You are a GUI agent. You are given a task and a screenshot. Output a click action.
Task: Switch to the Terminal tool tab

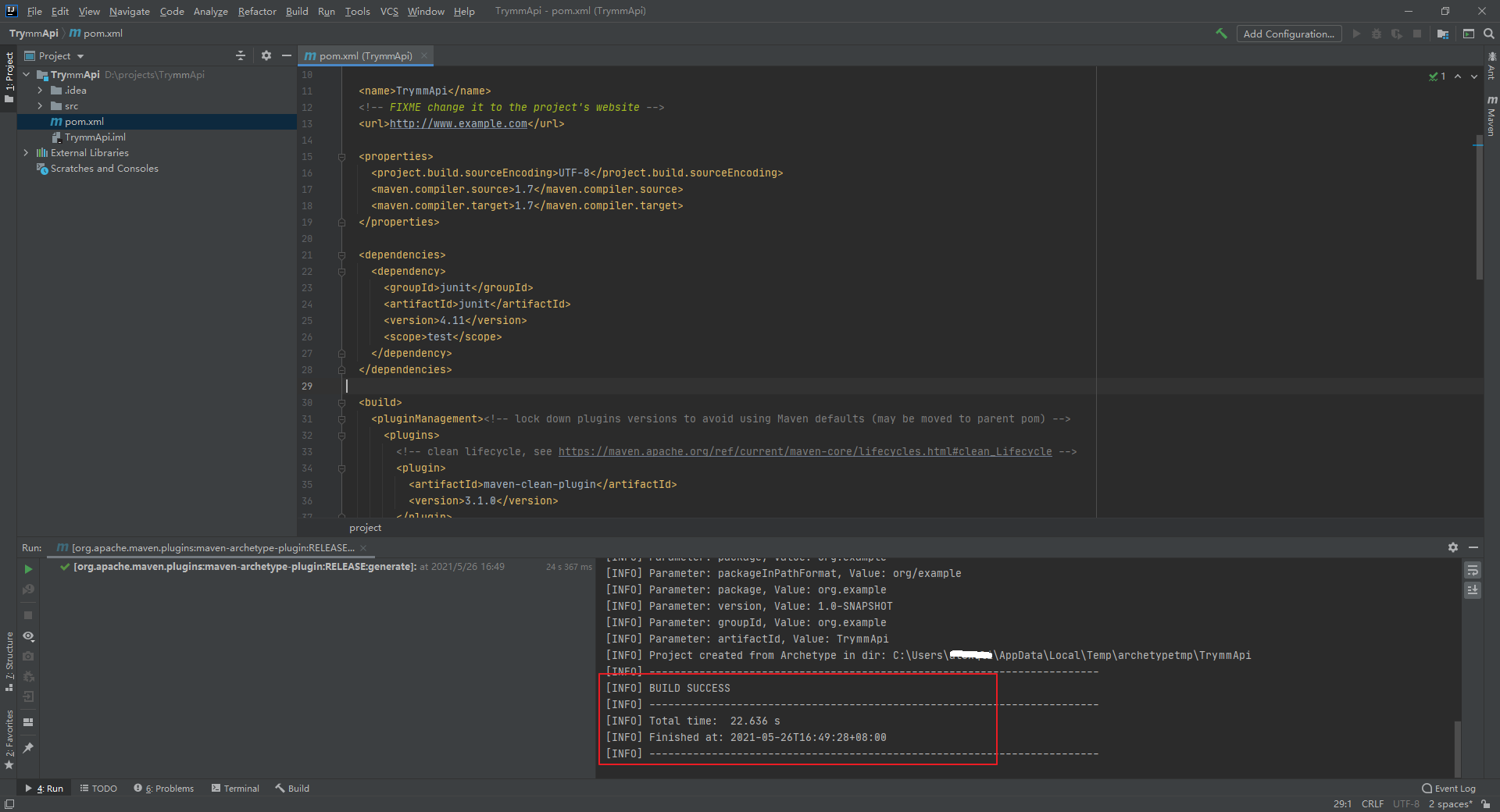coord(235,789)
